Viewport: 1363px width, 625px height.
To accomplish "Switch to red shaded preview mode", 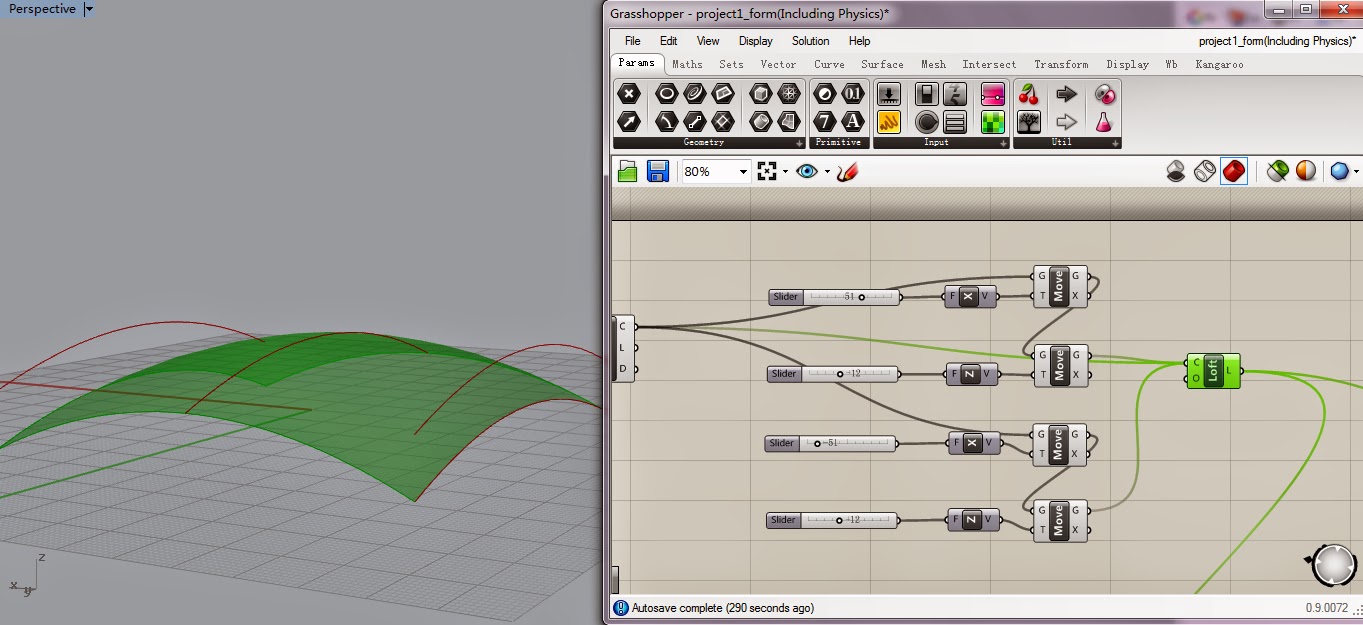I will coord(1234,171).
